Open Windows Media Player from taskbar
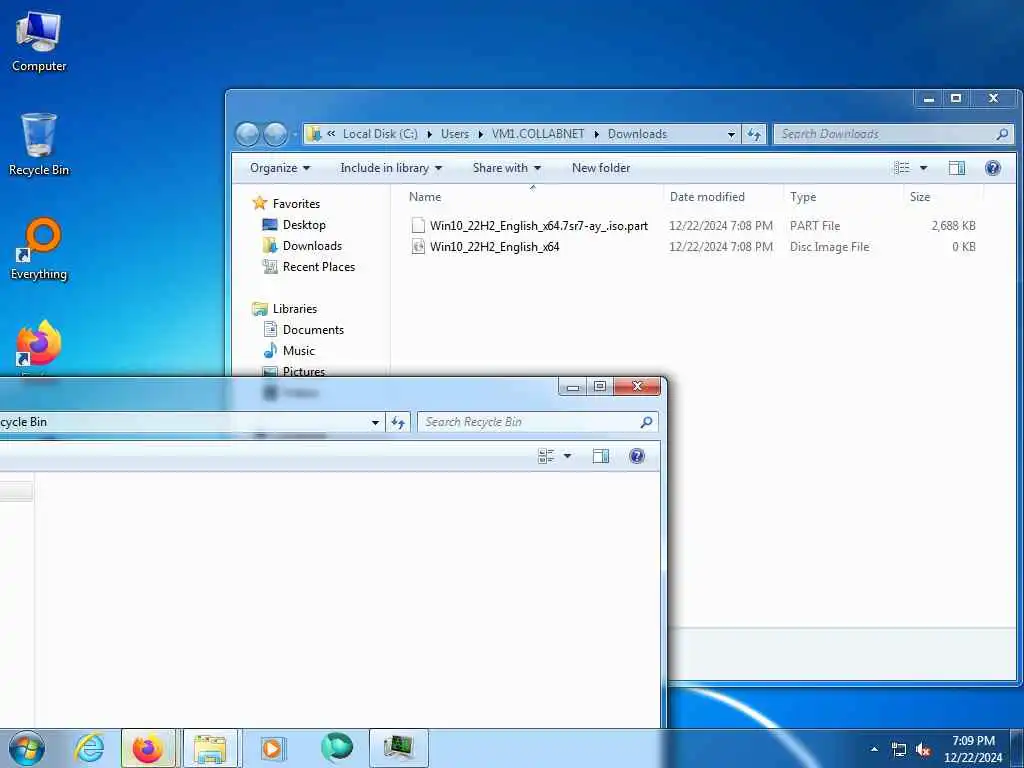This screenshot has height=768, width=1024. point(273,748)
